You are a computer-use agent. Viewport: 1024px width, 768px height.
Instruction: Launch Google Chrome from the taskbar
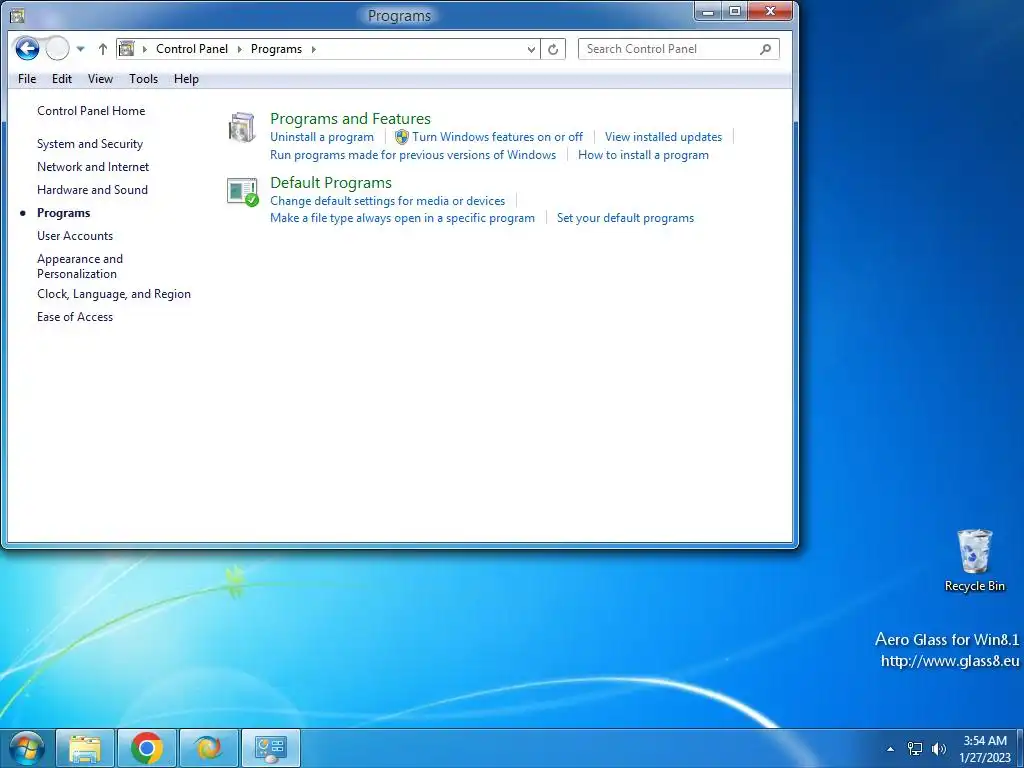point(146,748)
